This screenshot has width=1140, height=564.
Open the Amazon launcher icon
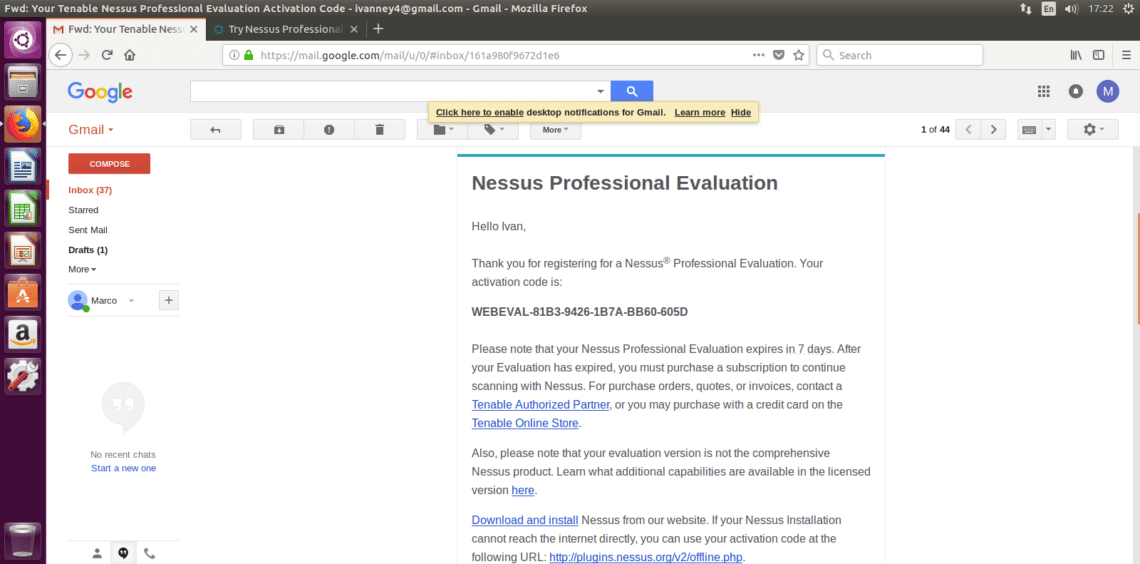(x=23, y=334)
